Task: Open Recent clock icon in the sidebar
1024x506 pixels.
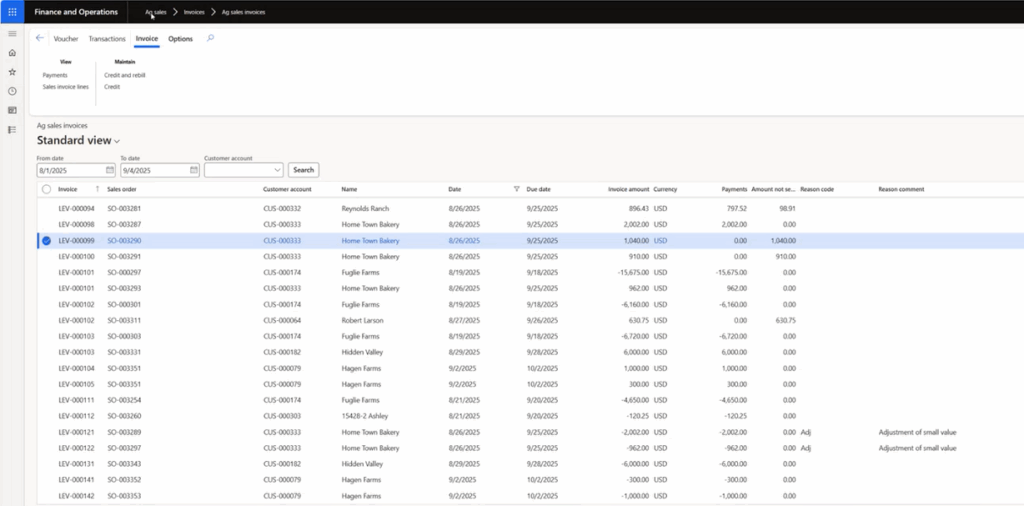Action: pyautogui.click(x=12, y=91)
